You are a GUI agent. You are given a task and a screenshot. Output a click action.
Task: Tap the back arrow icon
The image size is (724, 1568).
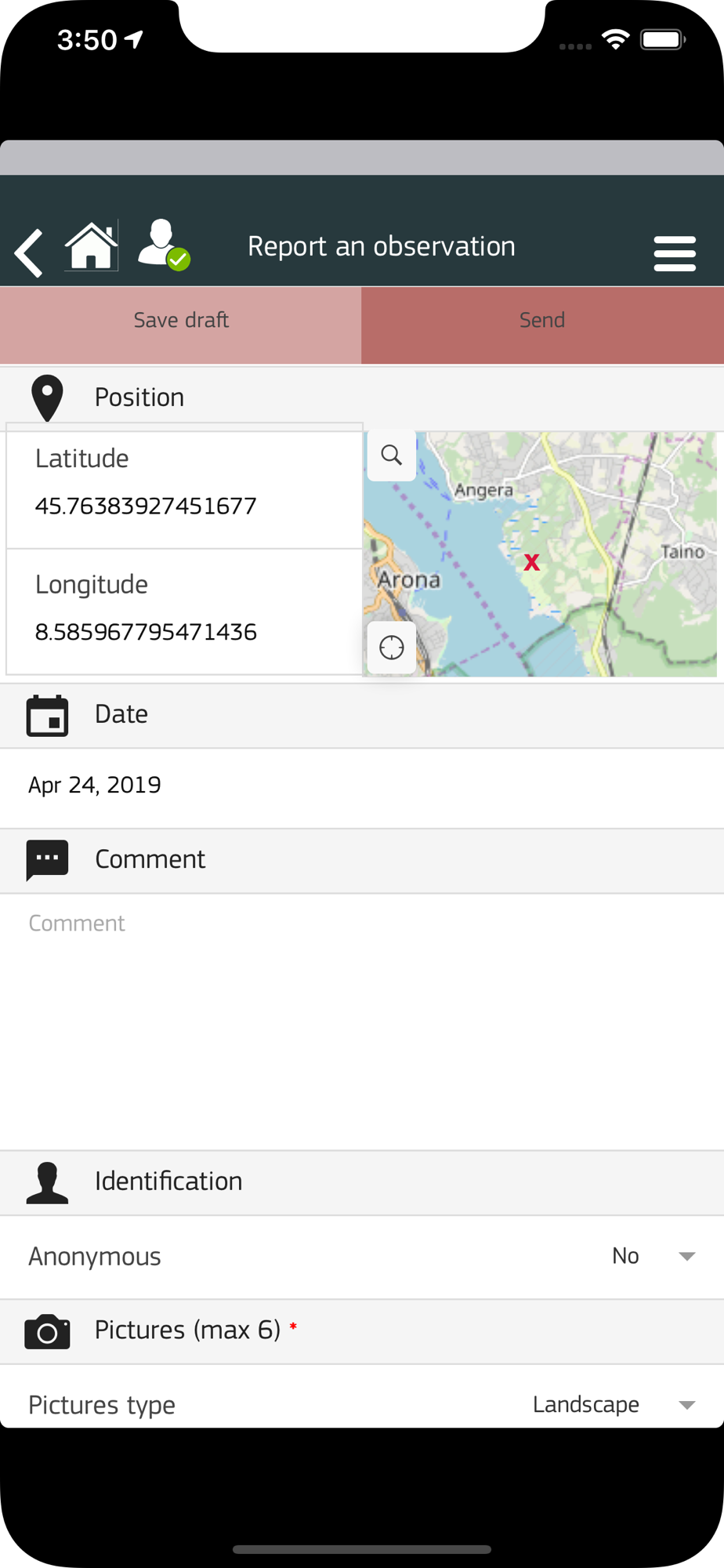tap(29, 253)
